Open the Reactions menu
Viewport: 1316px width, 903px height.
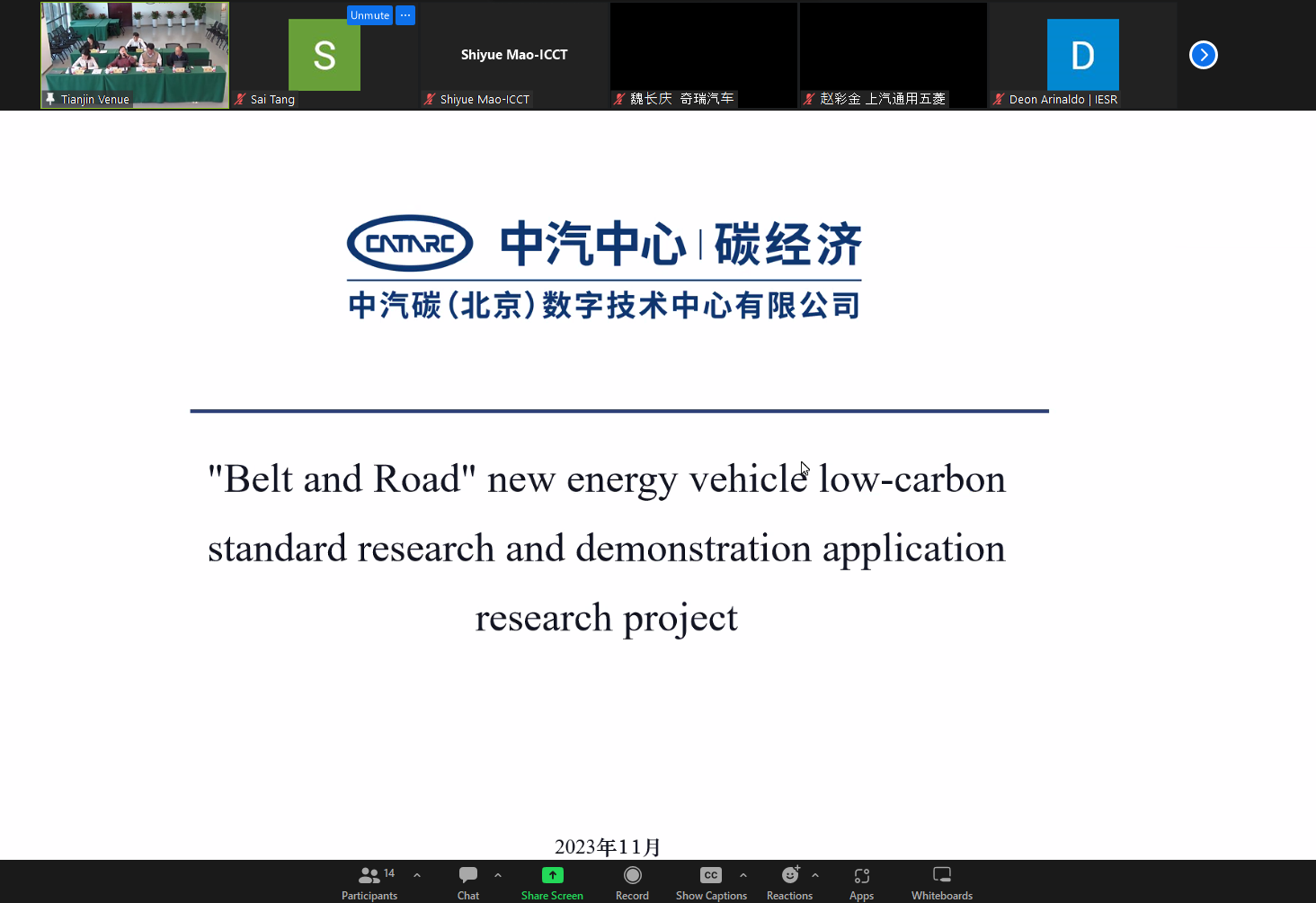point(789,882)
